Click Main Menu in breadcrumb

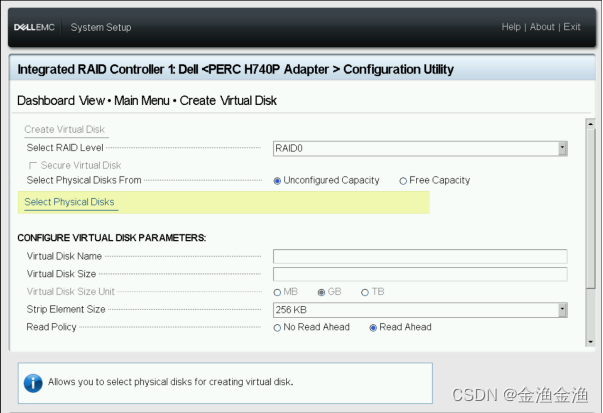pyautogui.click(x=142, y=101)
